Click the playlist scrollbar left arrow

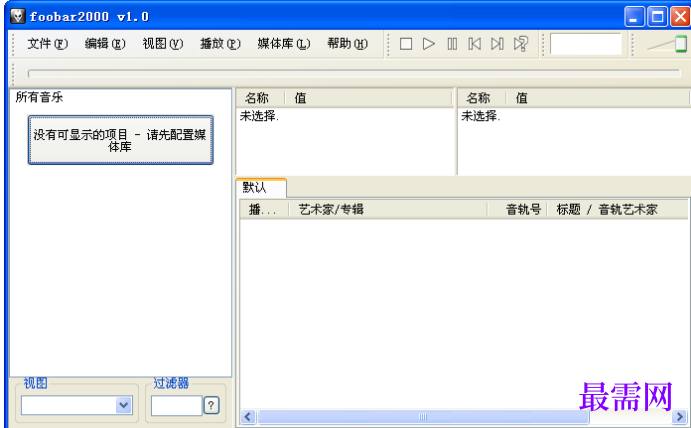[x=248, y=417]
